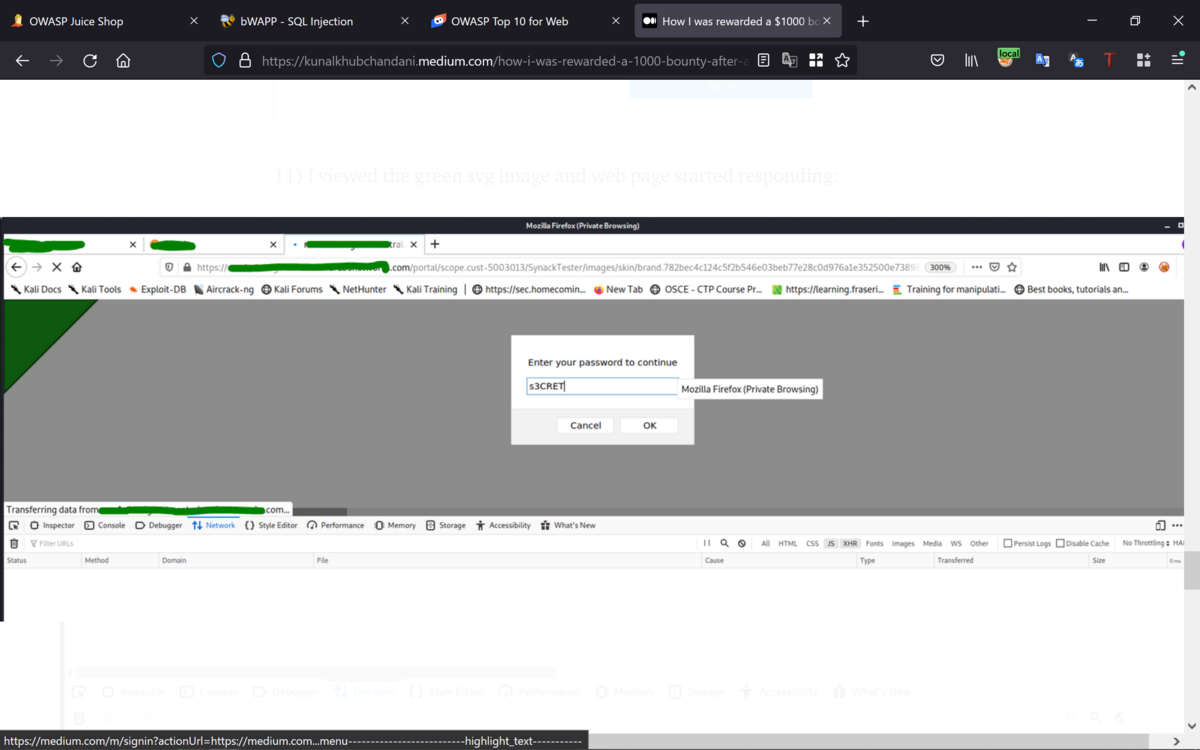This screenshot has width=1200, height=750.
Task: Open the Firefox hamburger application menu
Action: tap(1177, 61)
